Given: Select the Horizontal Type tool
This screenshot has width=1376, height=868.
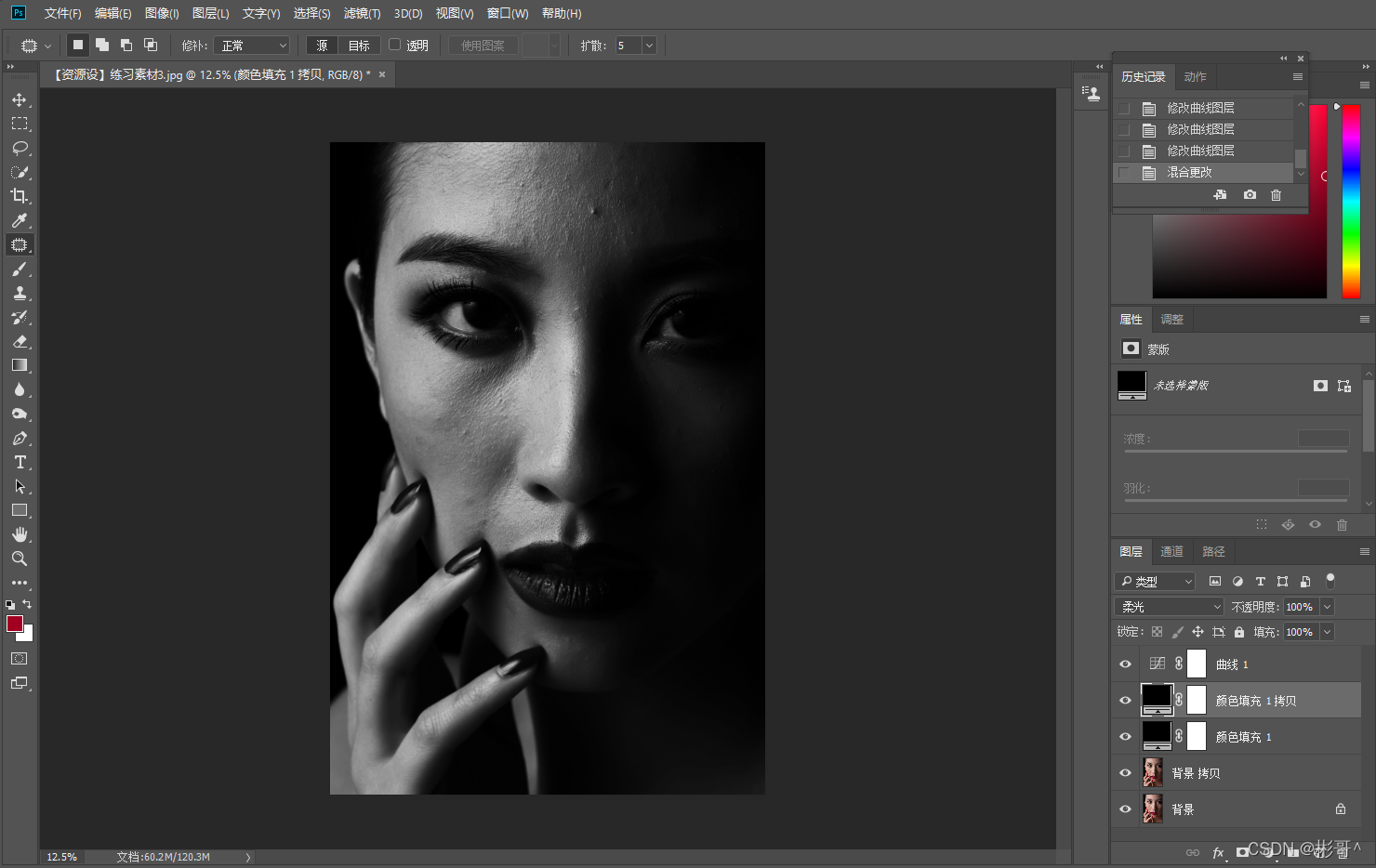Looking at the screenshot, I should pos(20,462).
